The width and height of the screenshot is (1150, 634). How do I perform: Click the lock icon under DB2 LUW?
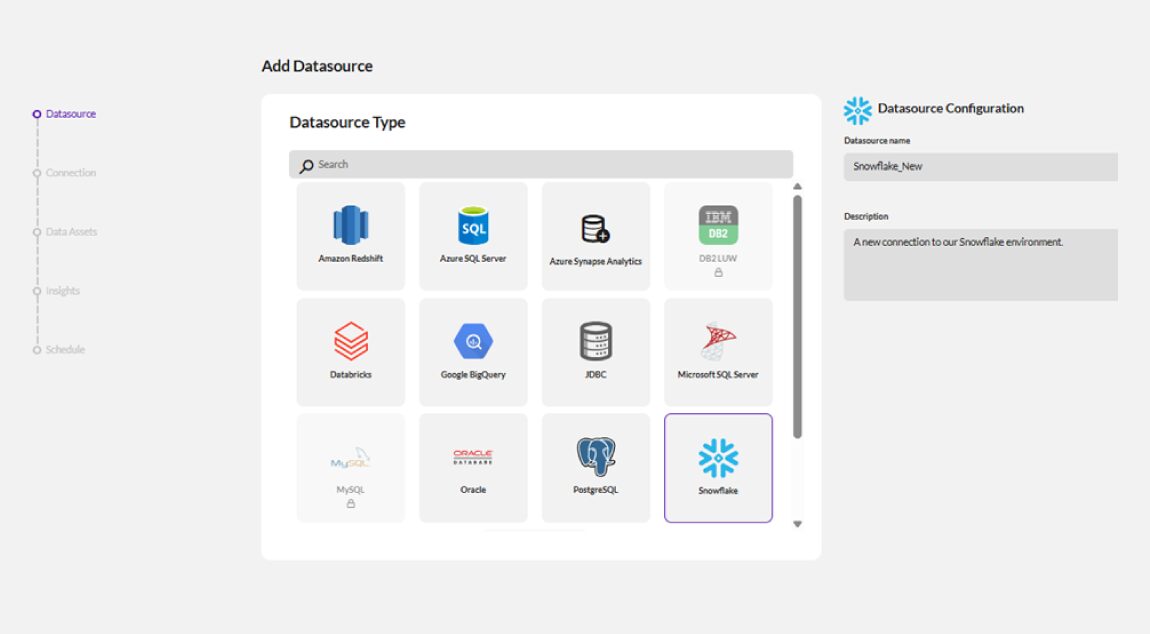(x=718, y=272)
